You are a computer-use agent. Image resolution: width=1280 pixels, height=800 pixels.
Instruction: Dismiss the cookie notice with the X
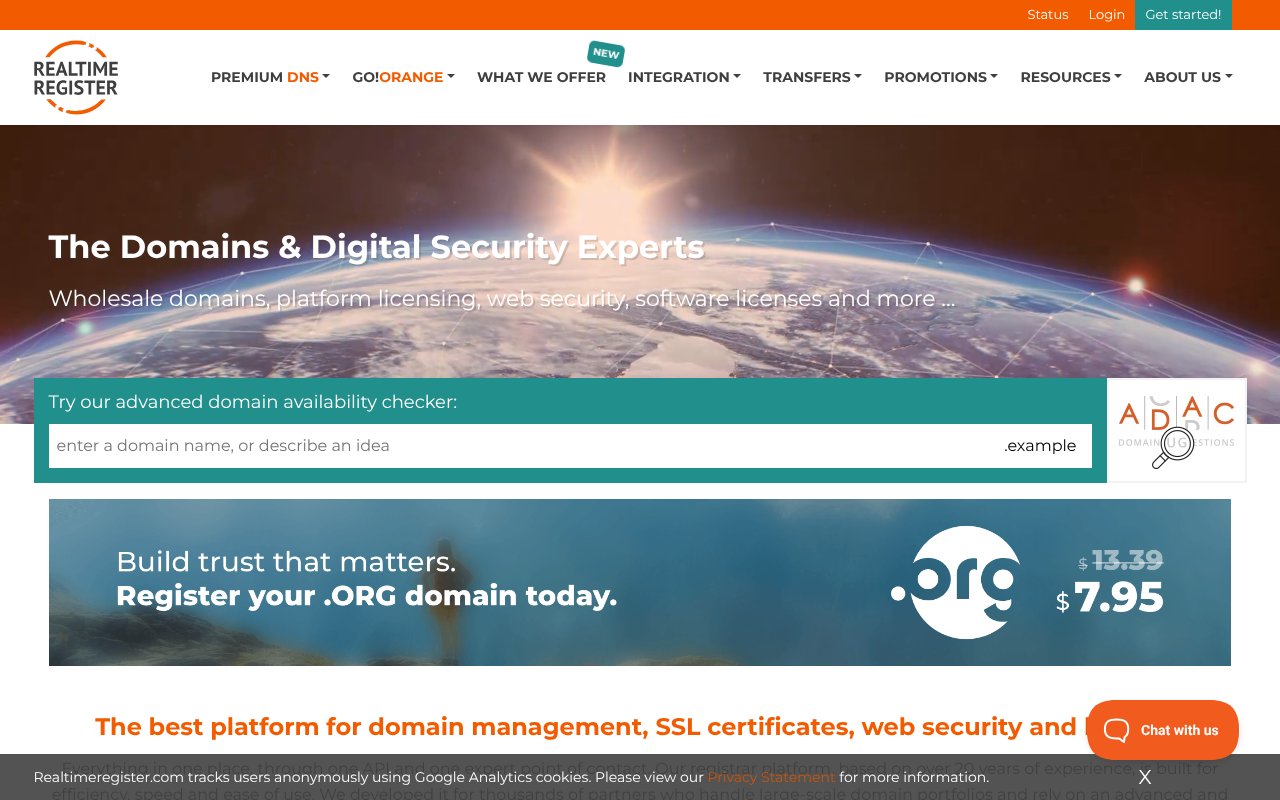tap(1144, 777)
